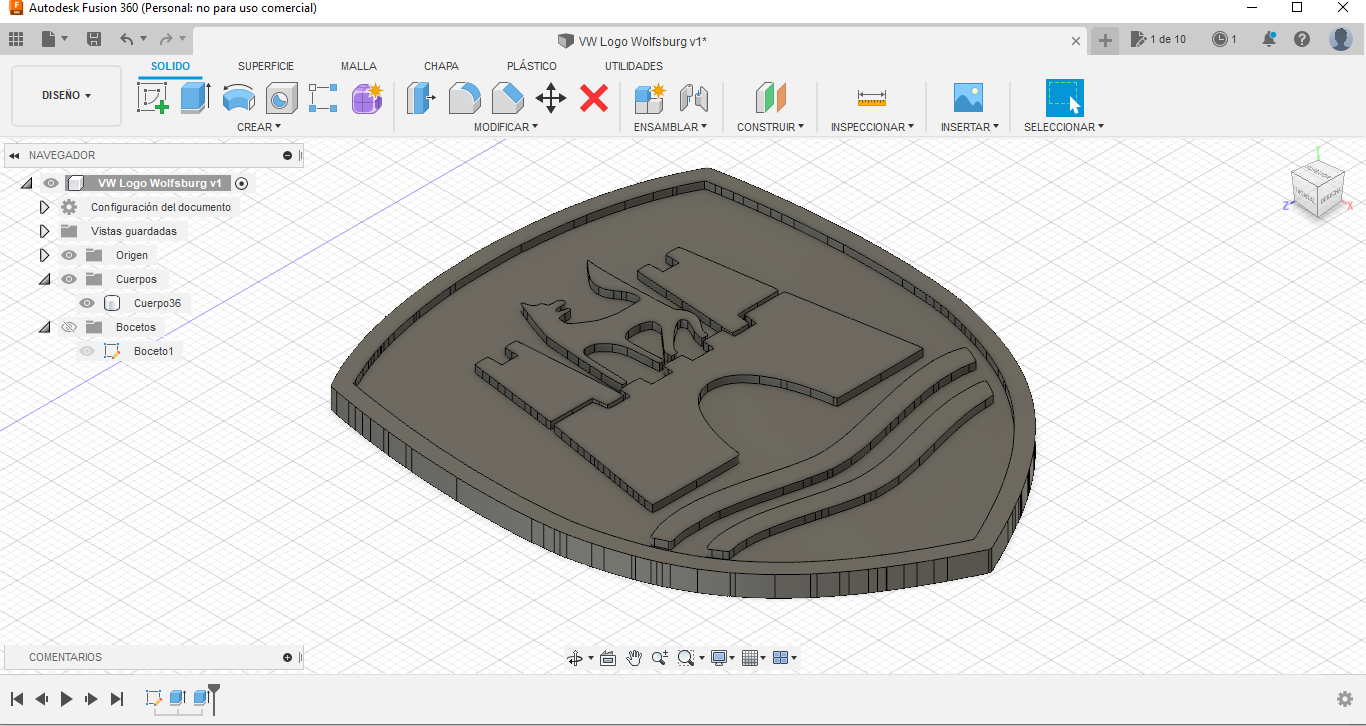This screenshot has width=1366, height=726.
Task: Select the Extrude tool
Action: 196,98
